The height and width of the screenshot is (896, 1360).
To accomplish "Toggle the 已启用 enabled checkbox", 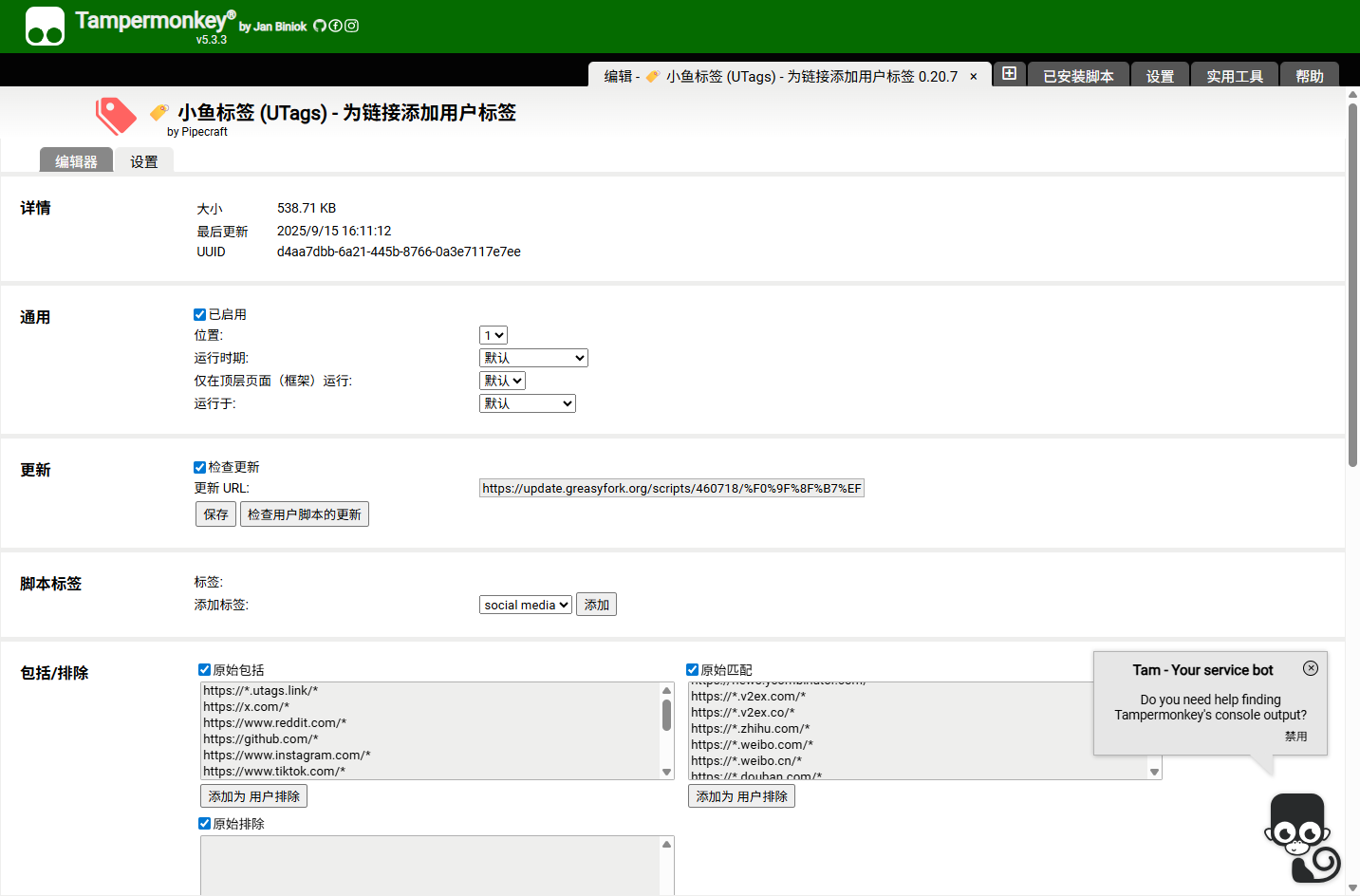I will 199,314.
